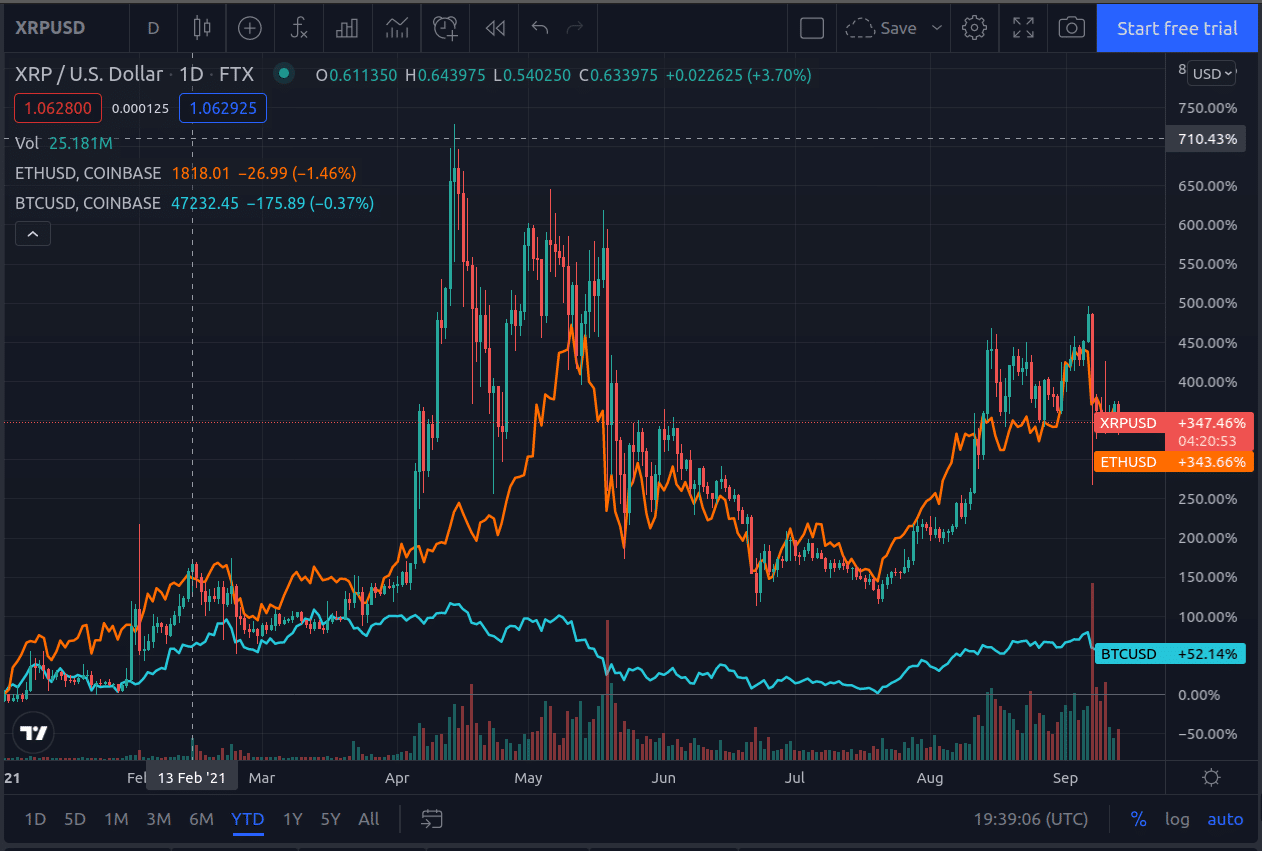Add a comparison symbol with the plus icon

click(x=249, y=27)
